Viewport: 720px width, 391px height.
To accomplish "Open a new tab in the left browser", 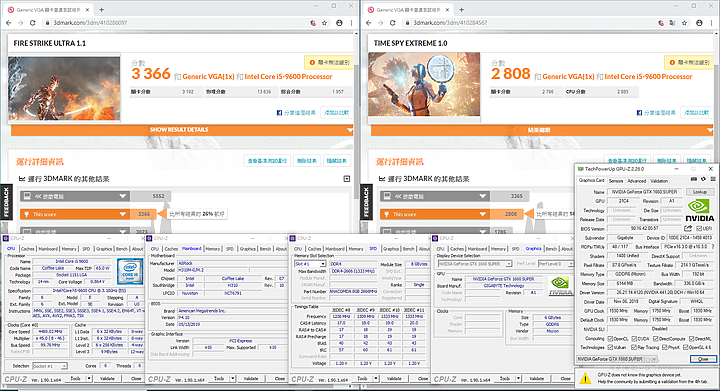I will click(101, 10).
